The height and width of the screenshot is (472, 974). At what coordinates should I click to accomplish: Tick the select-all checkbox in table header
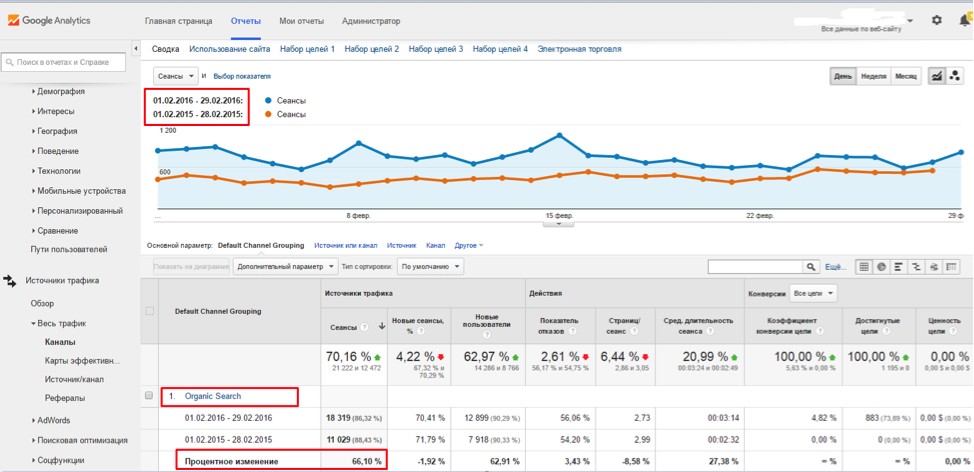click(x=150, y=311)
